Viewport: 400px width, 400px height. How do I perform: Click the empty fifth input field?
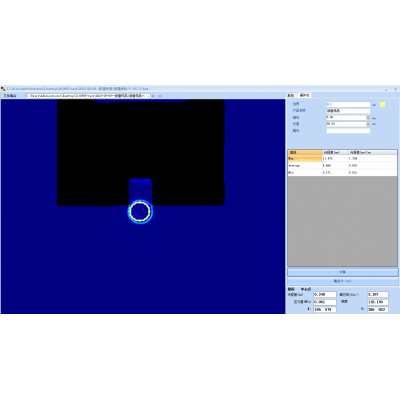(348, 131)
